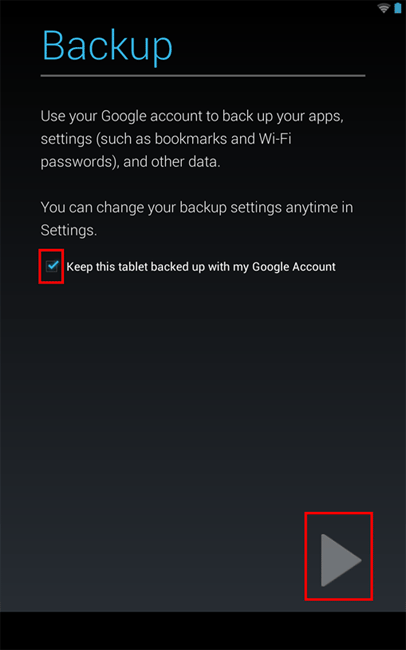This screenshot has height=650, width=406.
Task: Click the blue checkmark inside the checkbox
Action: pos(53,264)
